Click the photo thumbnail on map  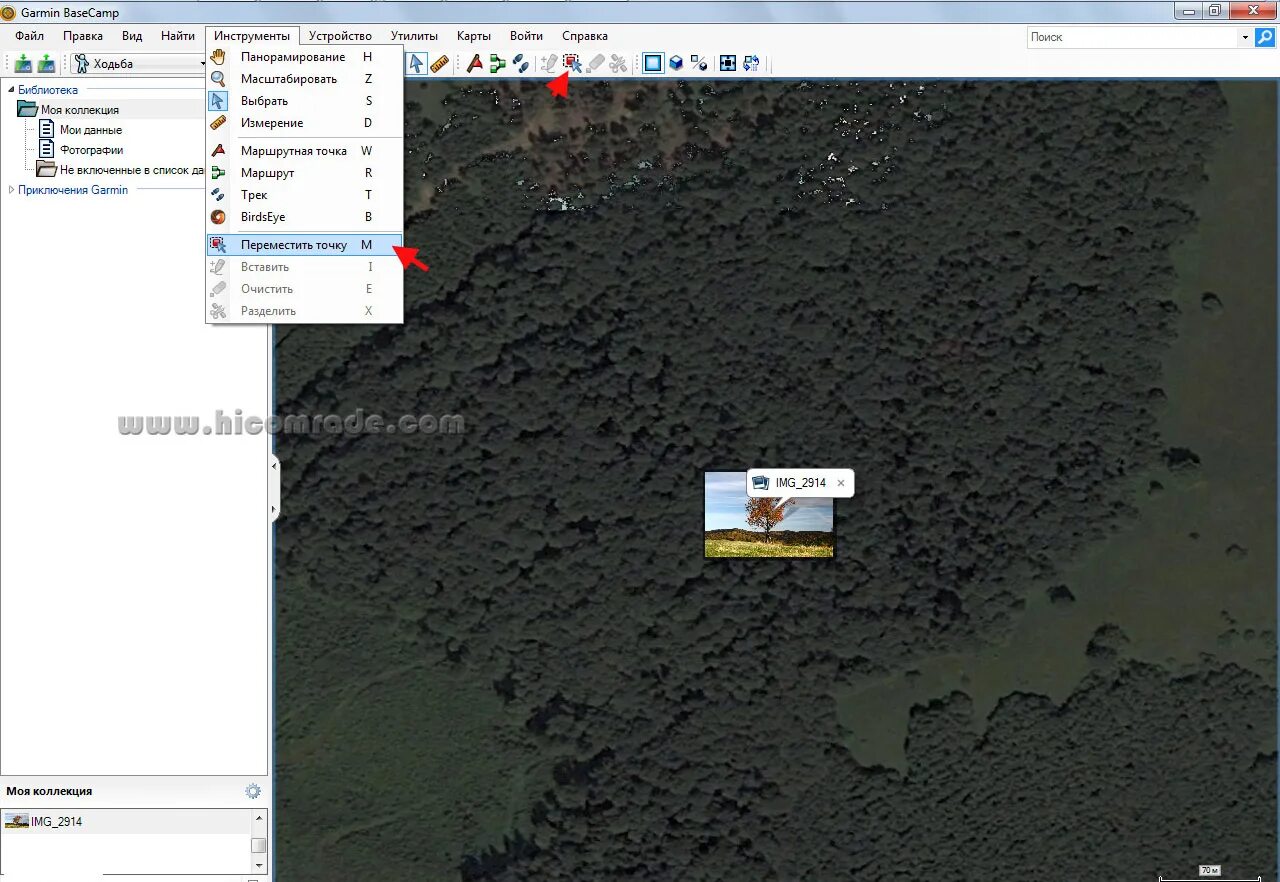tap(768, 514)
